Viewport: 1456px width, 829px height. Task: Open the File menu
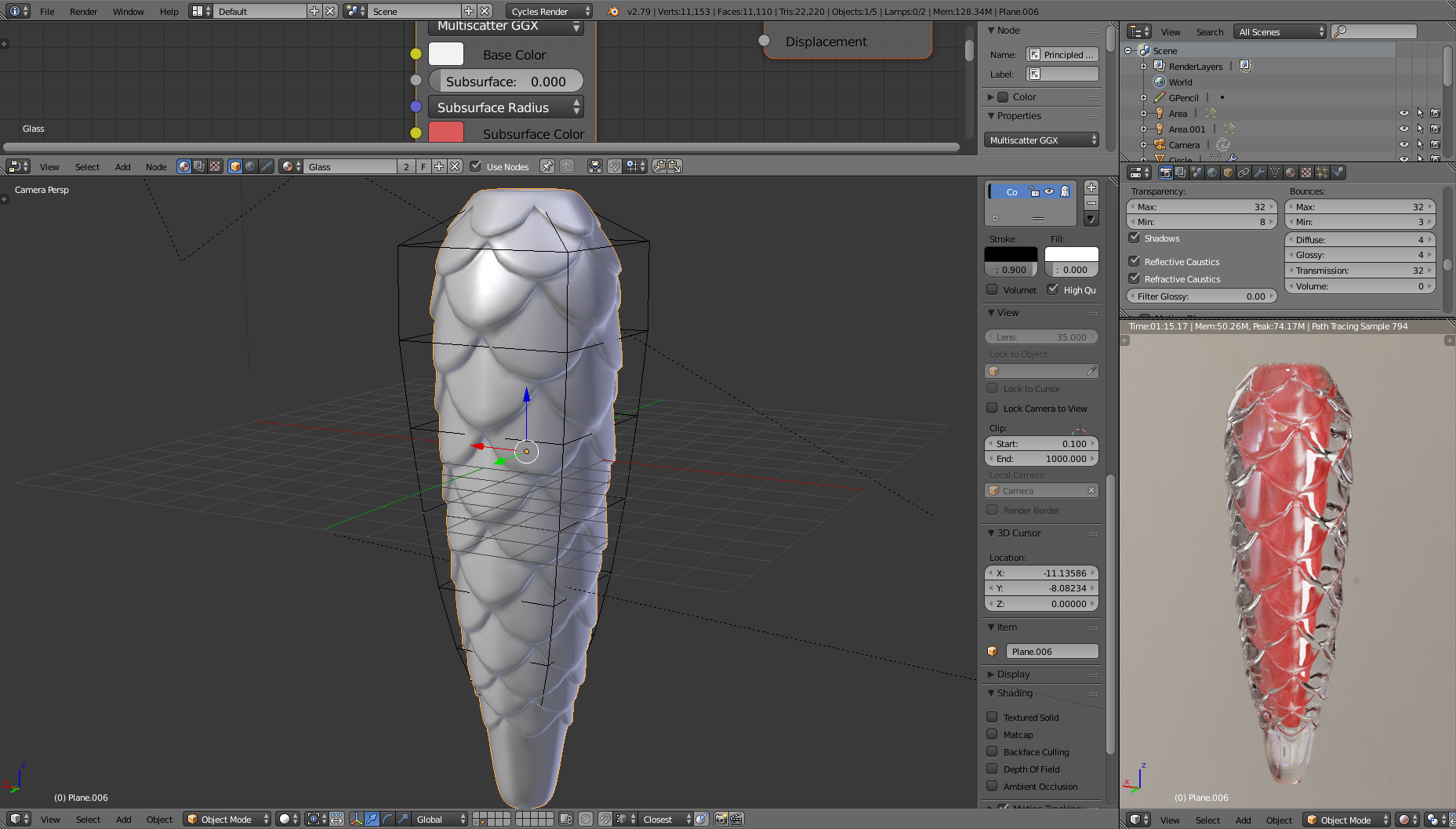tap(47, 11)
